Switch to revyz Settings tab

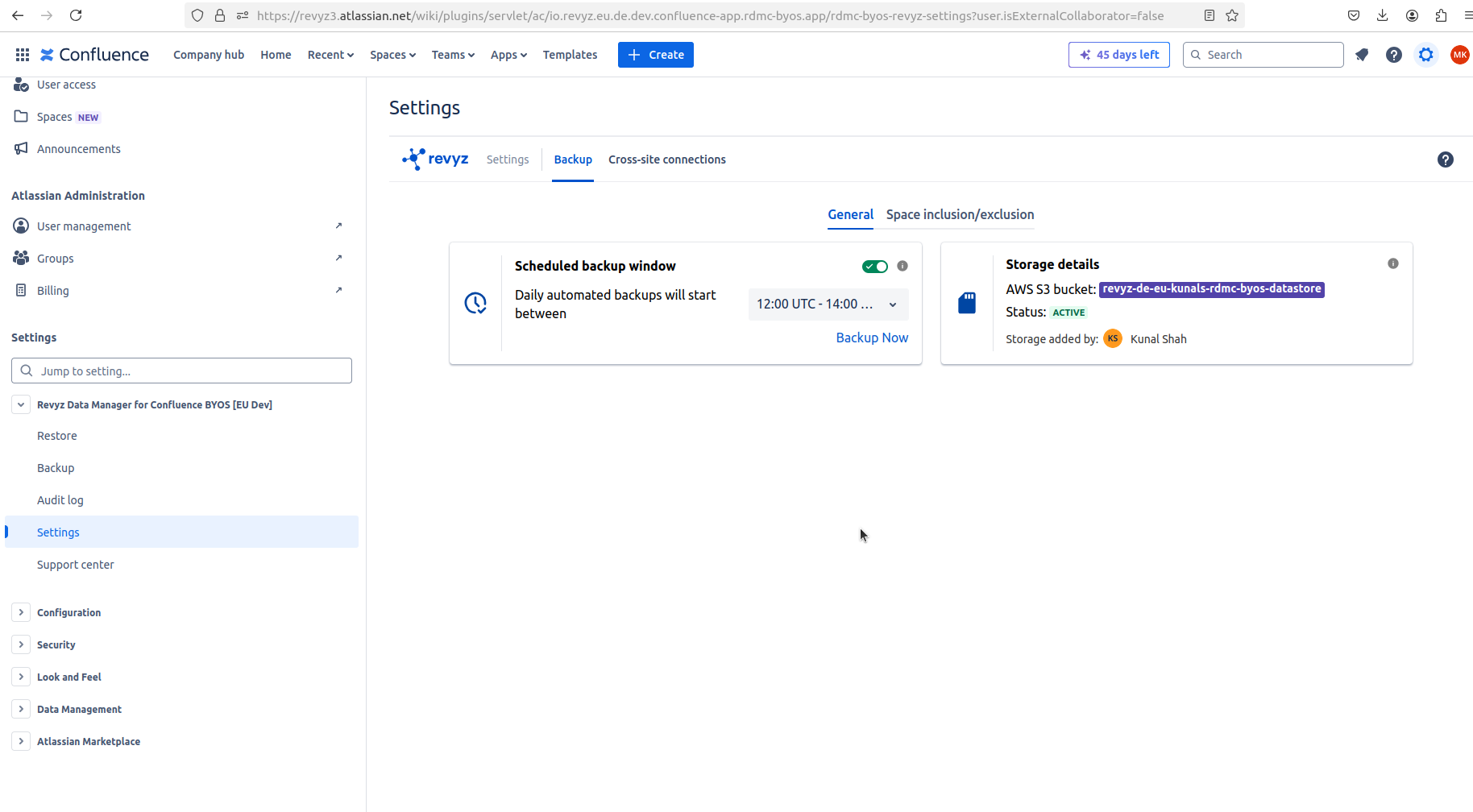click(x=508, y=159)
